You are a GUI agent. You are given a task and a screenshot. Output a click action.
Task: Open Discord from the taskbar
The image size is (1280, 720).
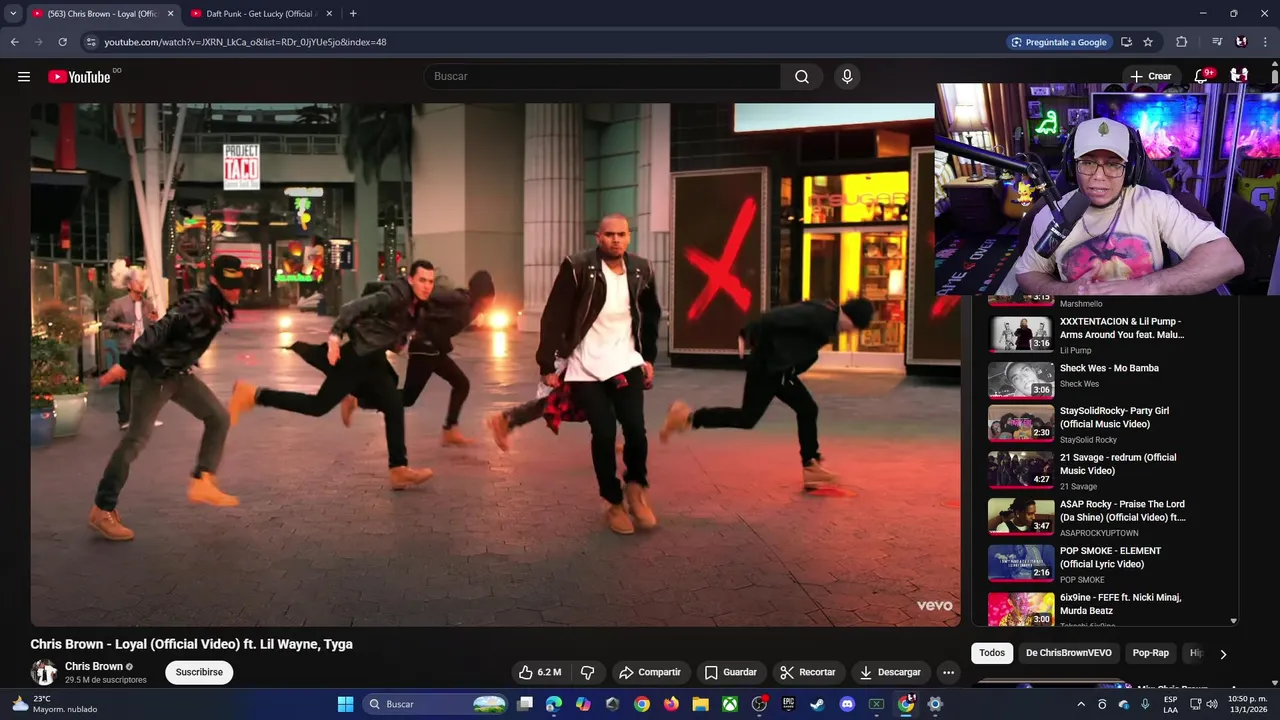coord(847,704)
